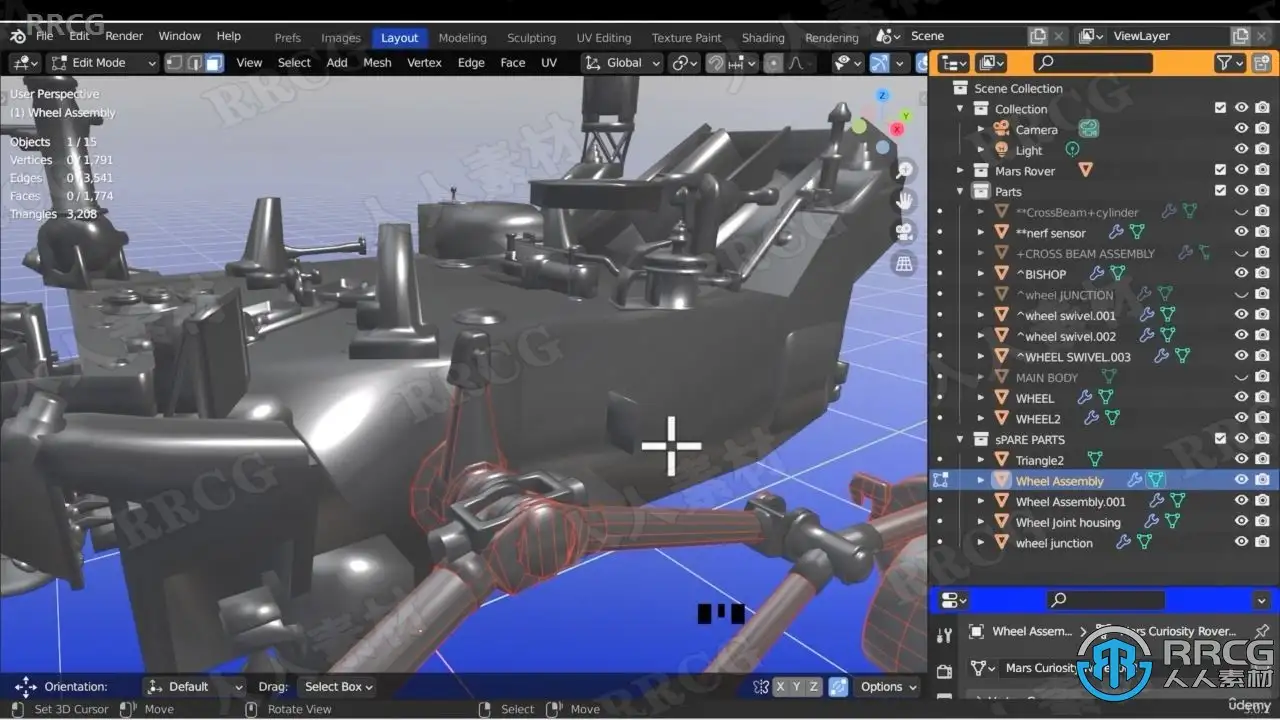Switch to Sculpting workspace tab
The width and height of the screenshot is (1280, 720).
click(531, 38)
